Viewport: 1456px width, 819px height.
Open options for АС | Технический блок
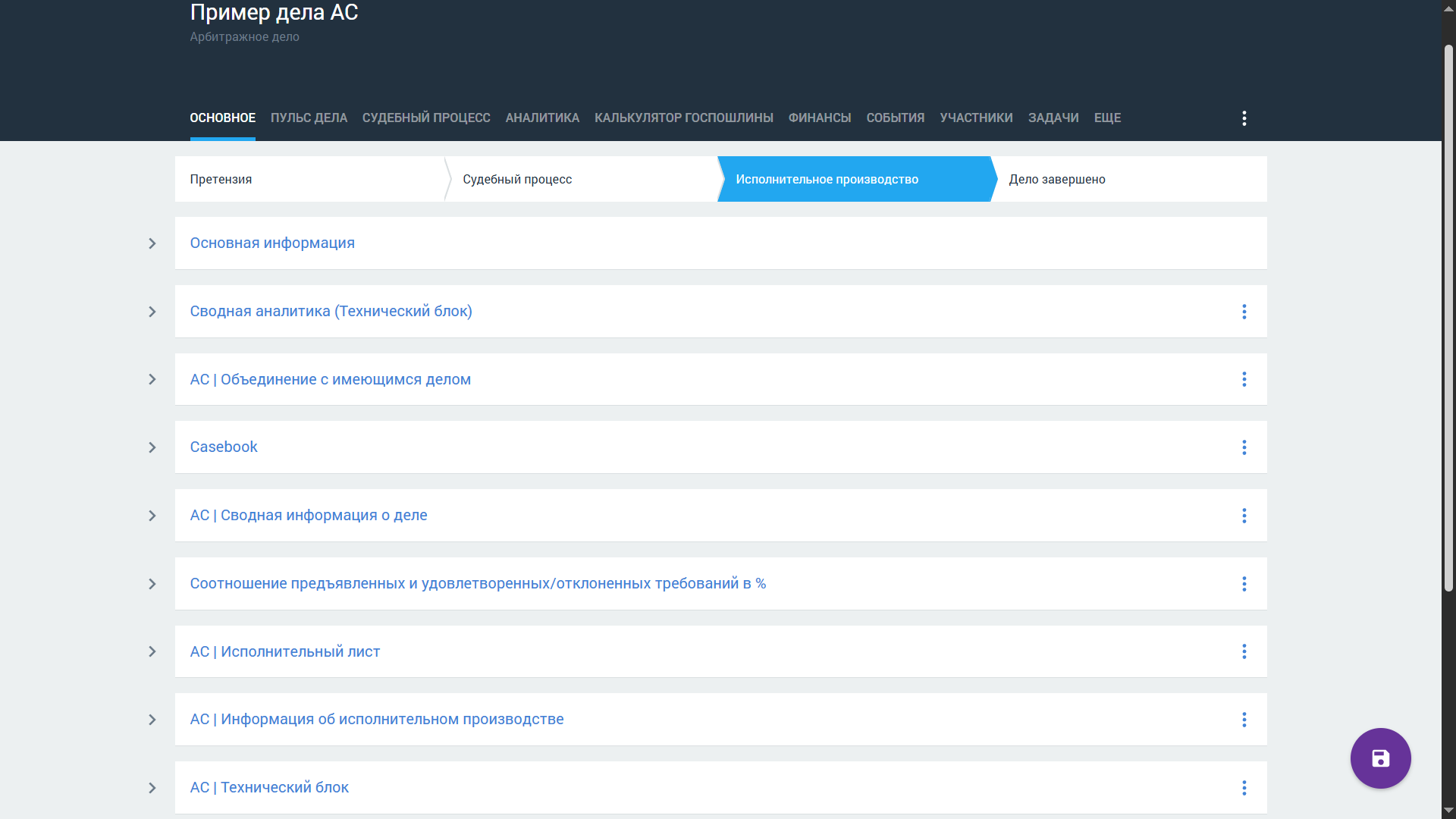point(1244,788)
